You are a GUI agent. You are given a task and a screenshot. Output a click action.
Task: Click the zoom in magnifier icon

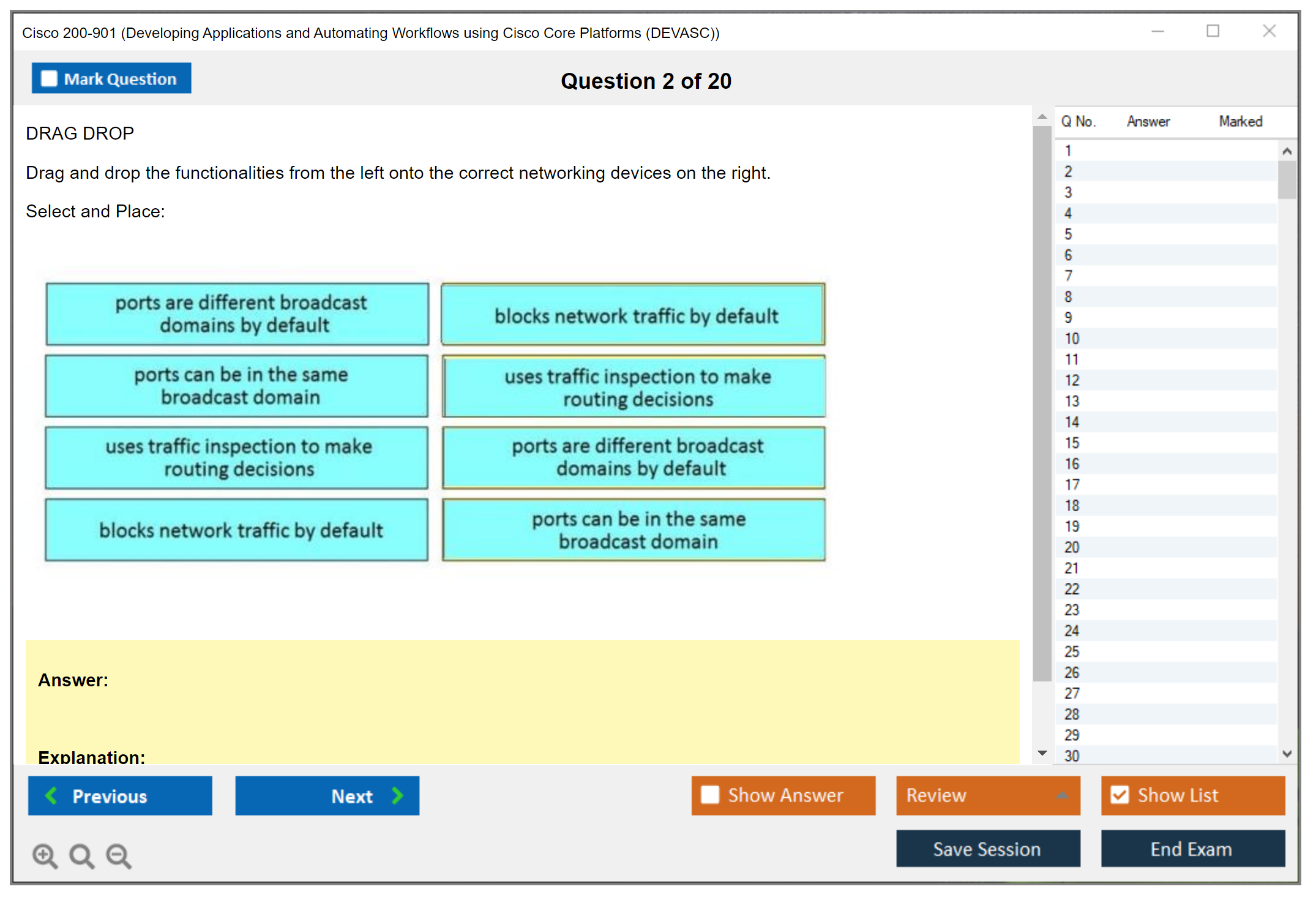click(x=45, y=855)
